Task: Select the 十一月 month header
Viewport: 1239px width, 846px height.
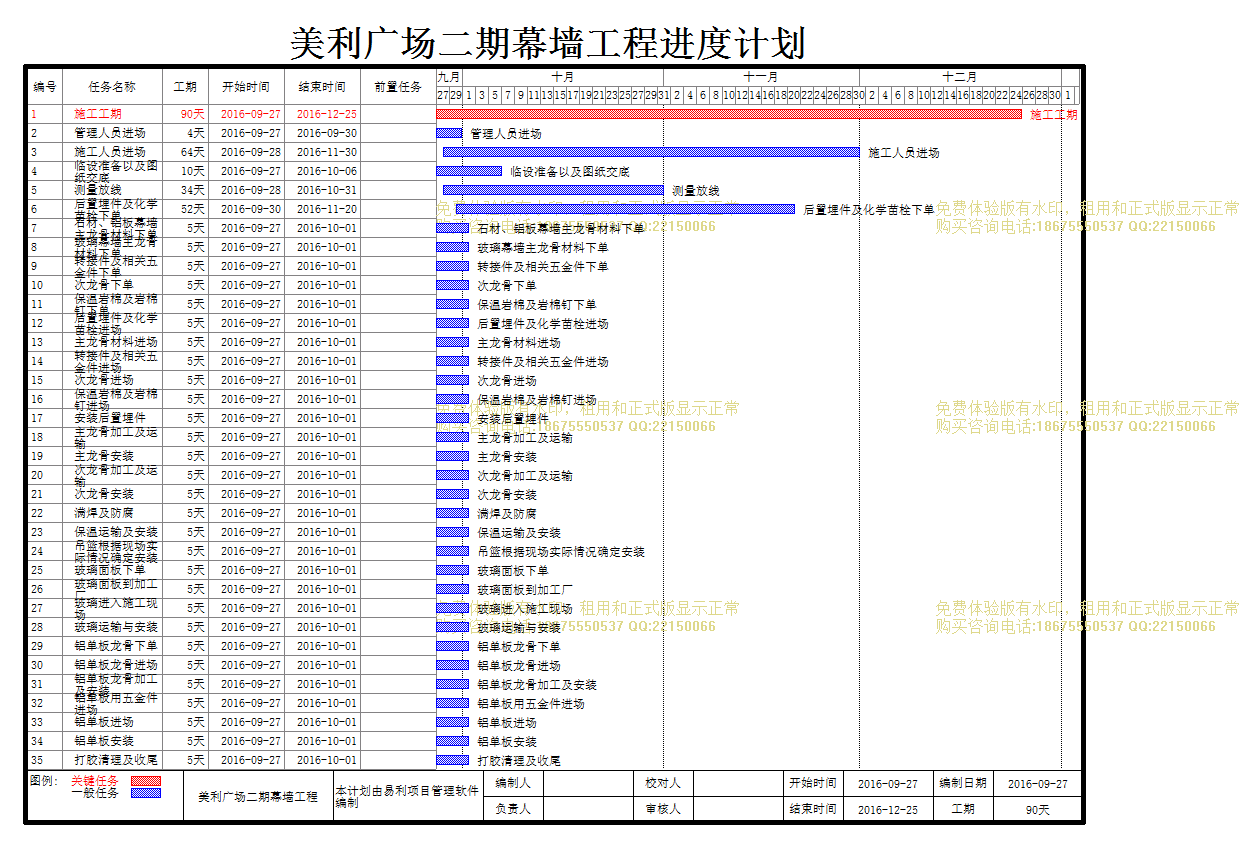Action: tap(761, 77)
